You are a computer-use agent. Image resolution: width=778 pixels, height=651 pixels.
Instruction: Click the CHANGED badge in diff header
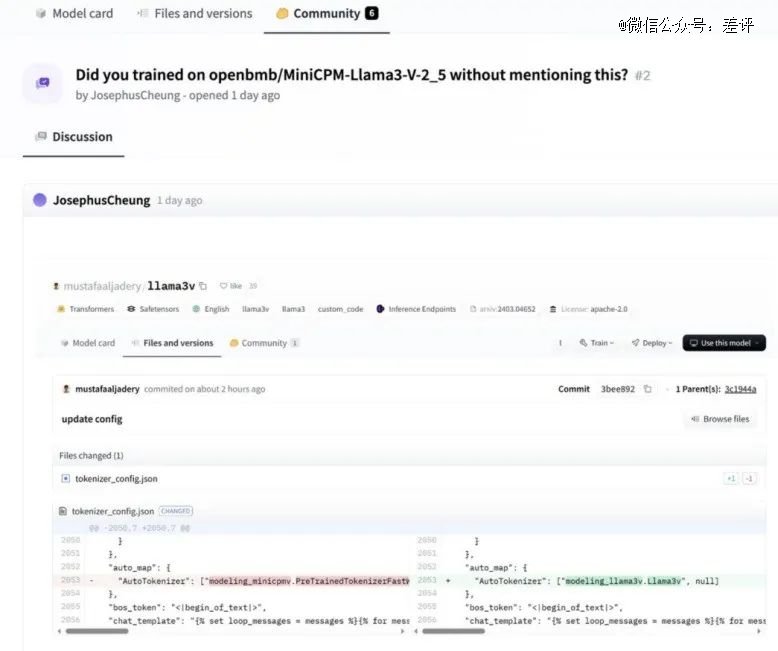pyautogui.click(x=176, y=511)
